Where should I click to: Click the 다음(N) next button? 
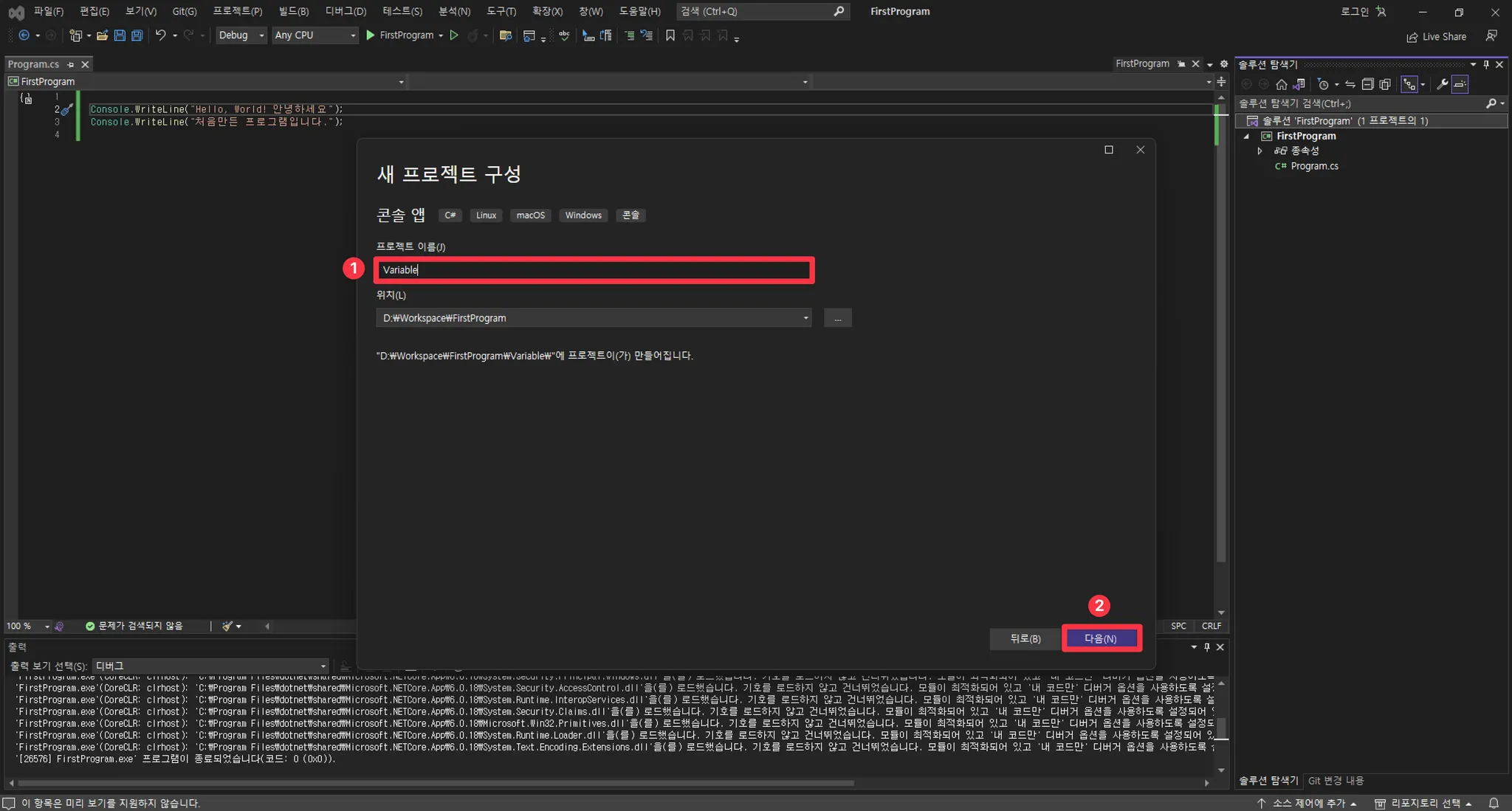coord(1101,638)
